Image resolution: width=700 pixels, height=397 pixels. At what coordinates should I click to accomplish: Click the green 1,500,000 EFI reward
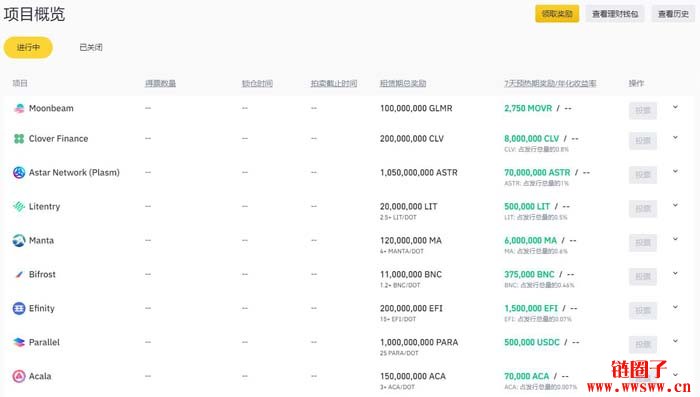531,309
